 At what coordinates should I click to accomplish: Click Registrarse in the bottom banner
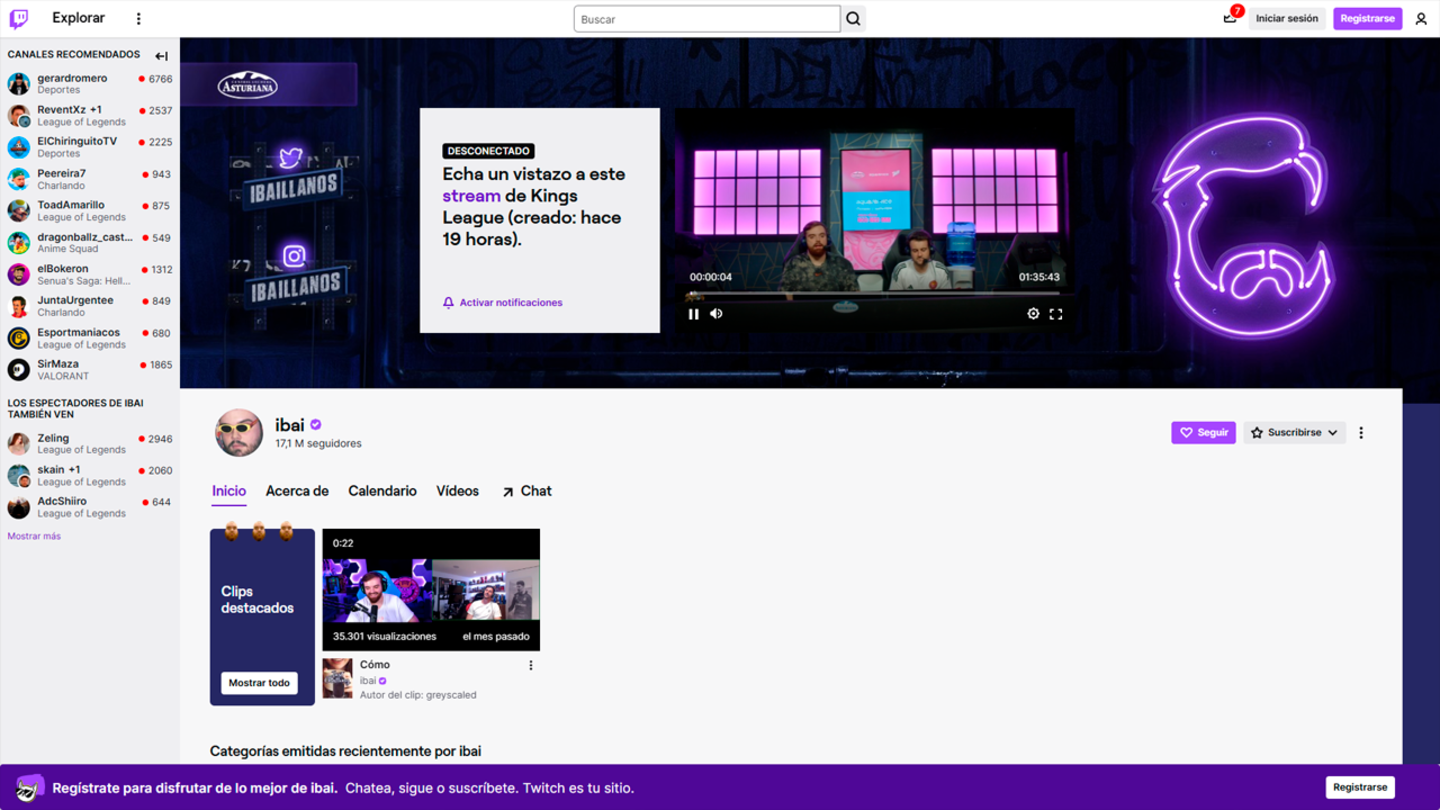tap(1360, 787)
